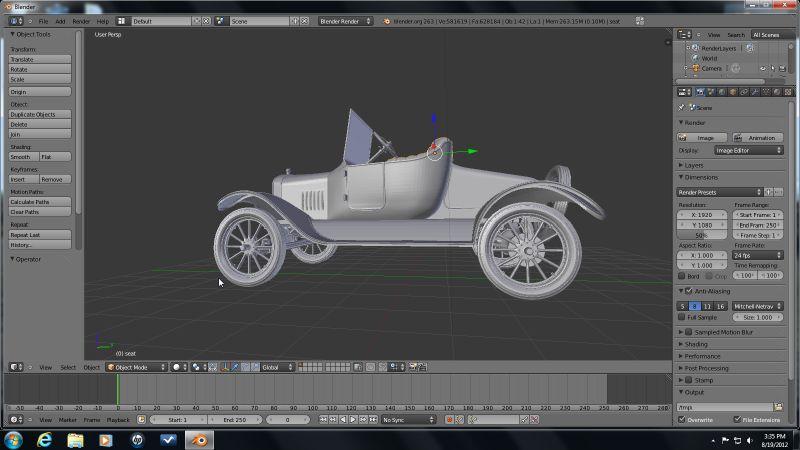The height and width of the screenshot is (450, 800).
Task: Open the Add menu
Action: (60, 21)
